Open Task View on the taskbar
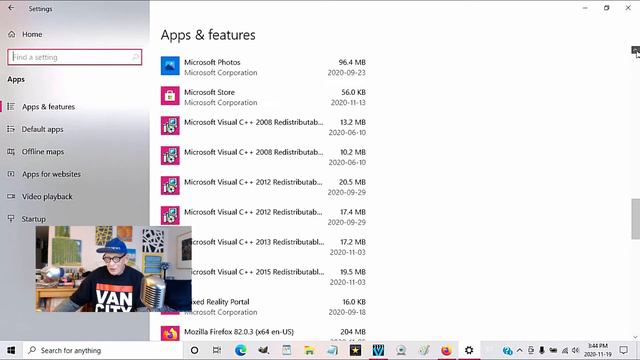This screenshot has width=640, height=360. pyautogui.click(x=217, y=350)
